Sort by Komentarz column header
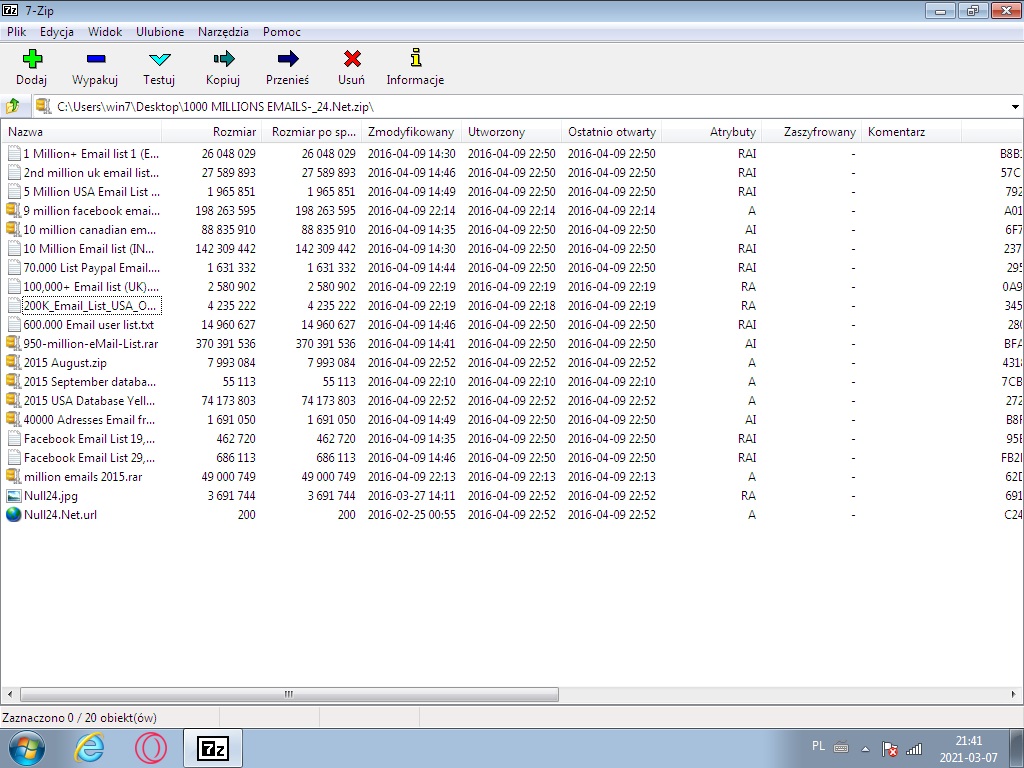Viewport: 1024px width, 768px height. [912, 131]
